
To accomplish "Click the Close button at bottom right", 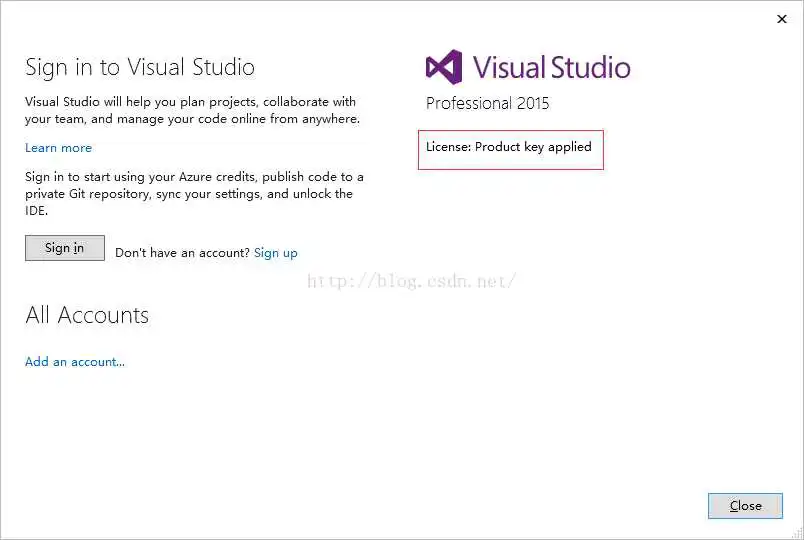I will click(x=745, y=506).
